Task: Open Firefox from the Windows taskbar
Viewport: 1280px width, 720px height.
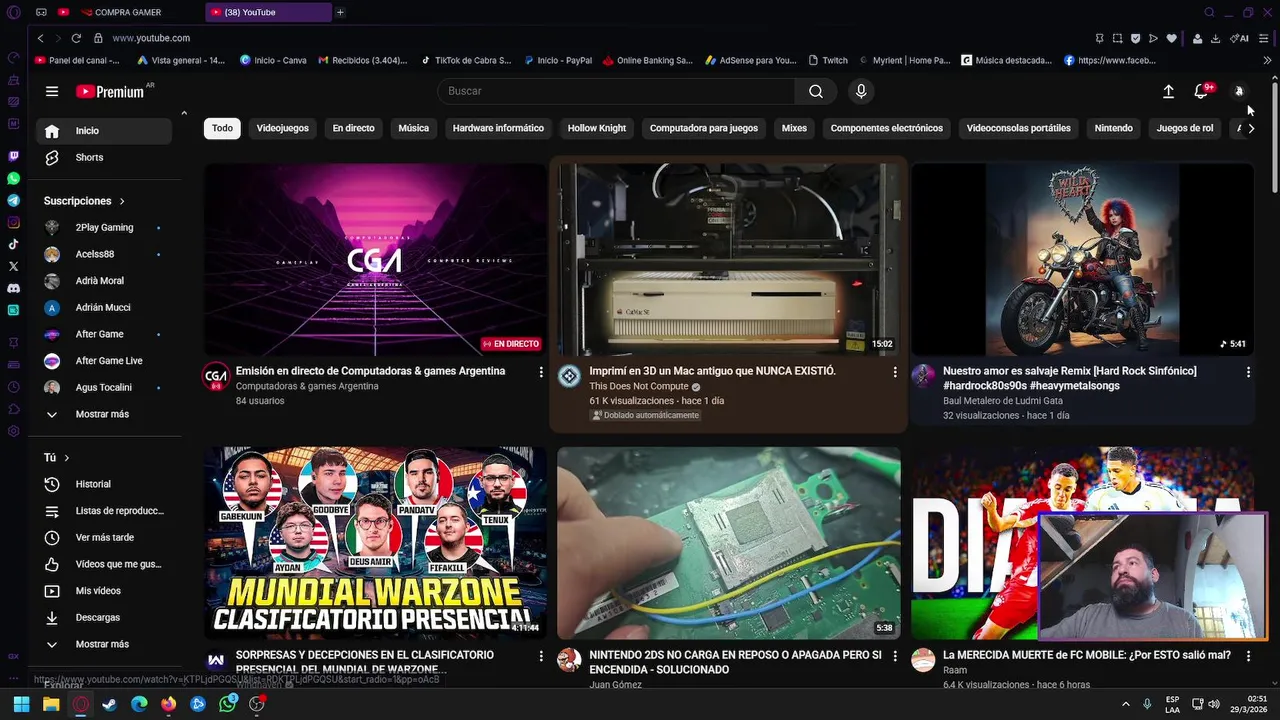Action: click(x=169, y=704)
